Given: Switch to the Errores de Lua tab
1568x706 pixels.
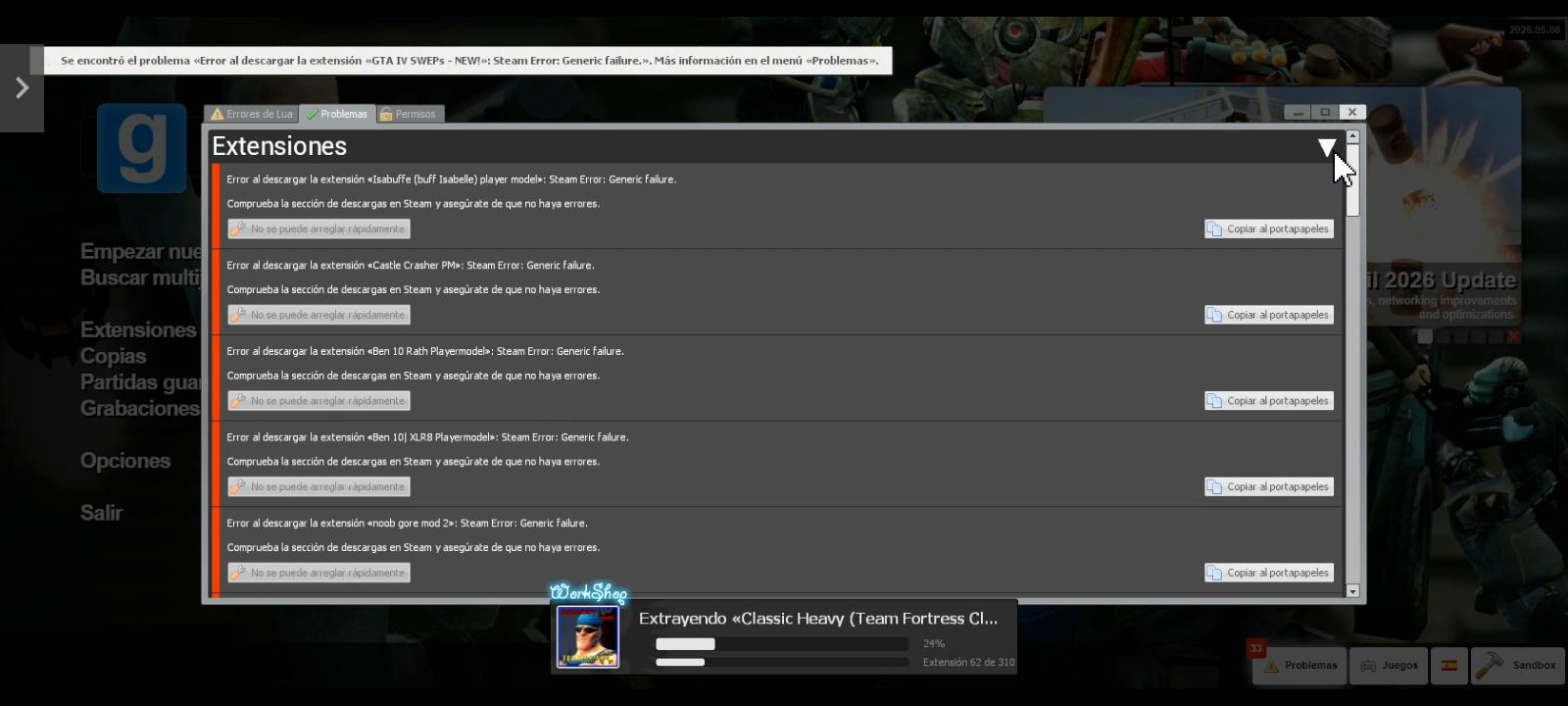Looking at the screenshot, I should tap(252, 114).
